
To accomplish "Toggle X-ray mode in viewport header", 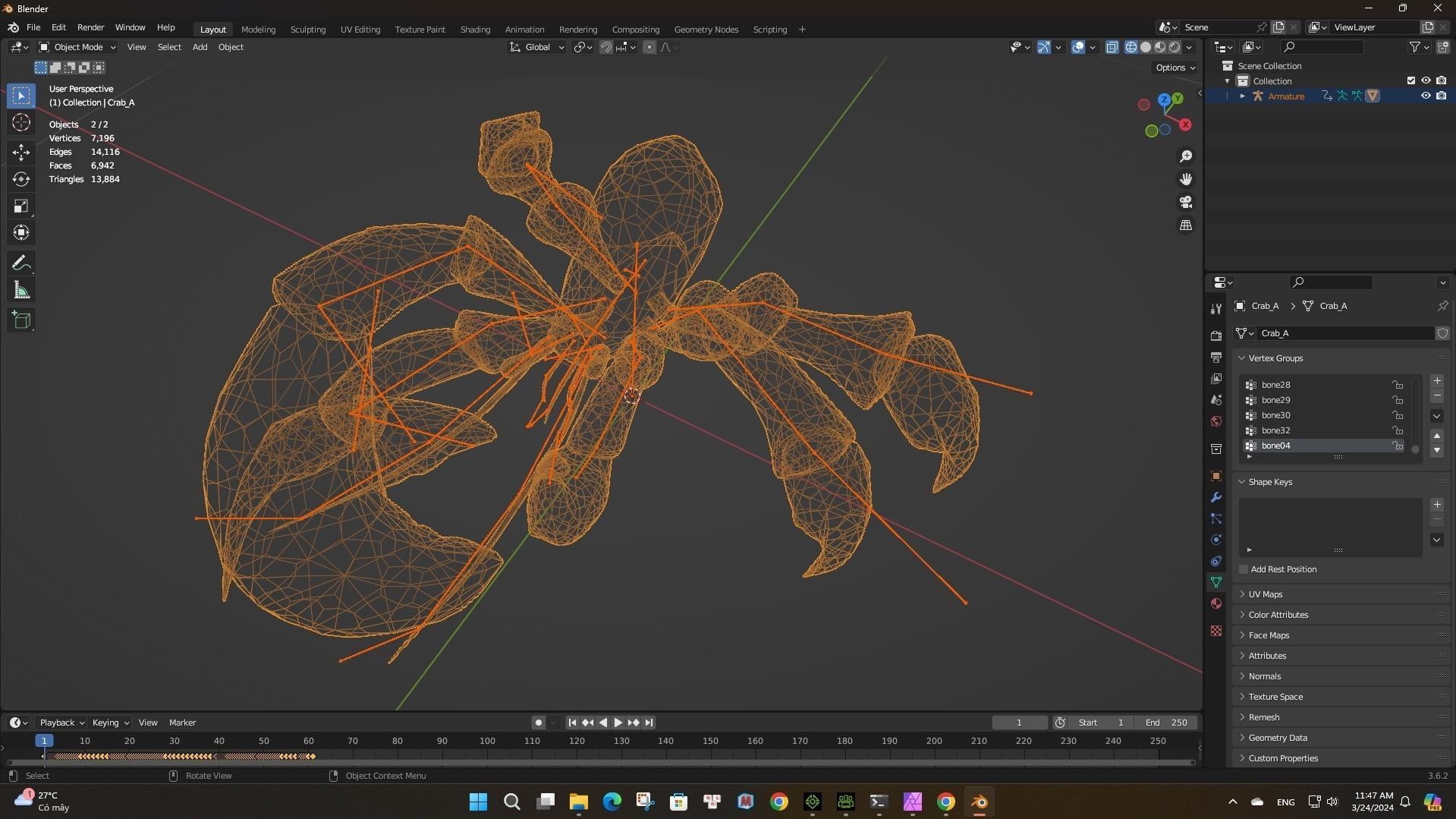I will click(x=1112, y=47).
